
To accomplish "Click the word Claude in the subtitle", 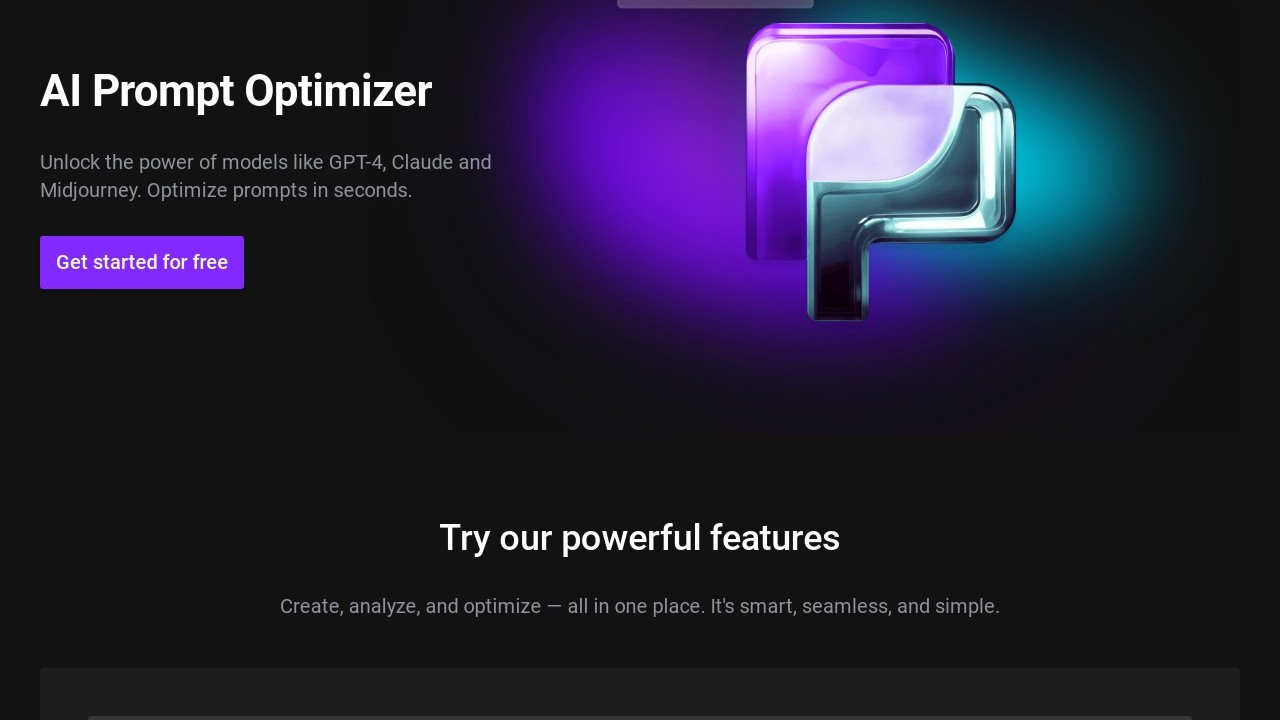I will [422, 162].
